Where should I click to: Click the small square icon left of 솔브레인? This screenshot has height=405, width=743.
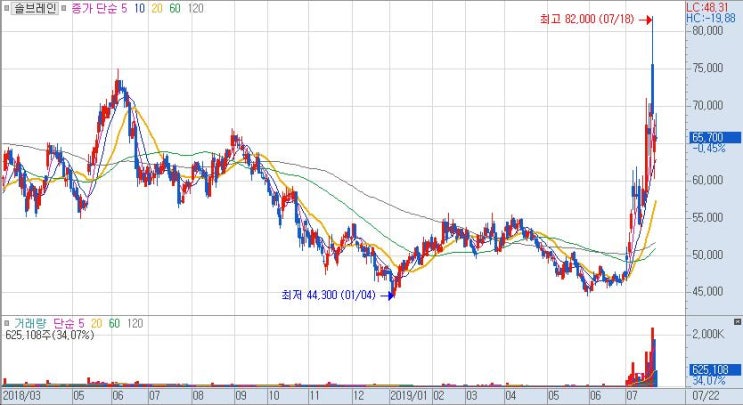(x=6, y=9)
